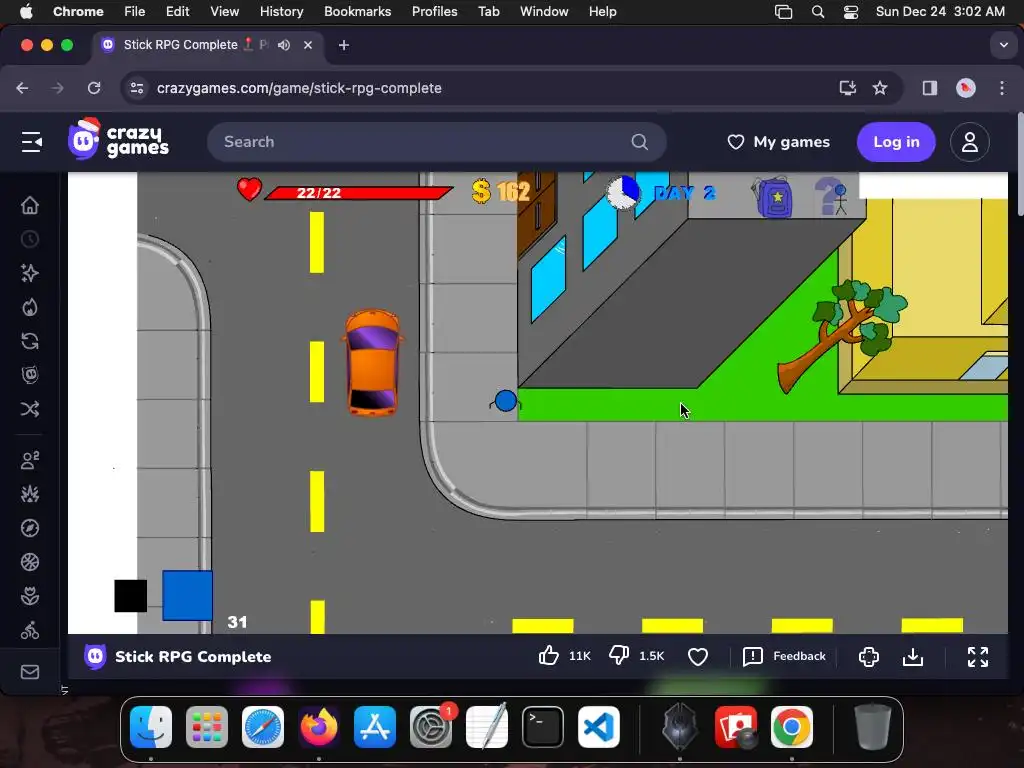Viewport: 1024px width, 768px height.
Task: Expand the tab search dropdown arrow
Action: click(1003, 45)
